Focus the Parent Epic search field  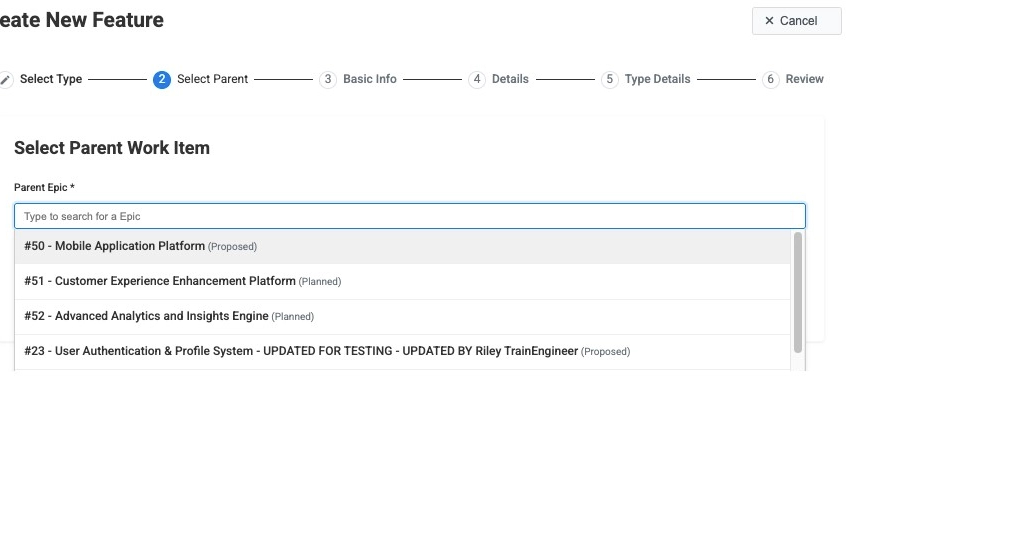[x=409, y=217]
